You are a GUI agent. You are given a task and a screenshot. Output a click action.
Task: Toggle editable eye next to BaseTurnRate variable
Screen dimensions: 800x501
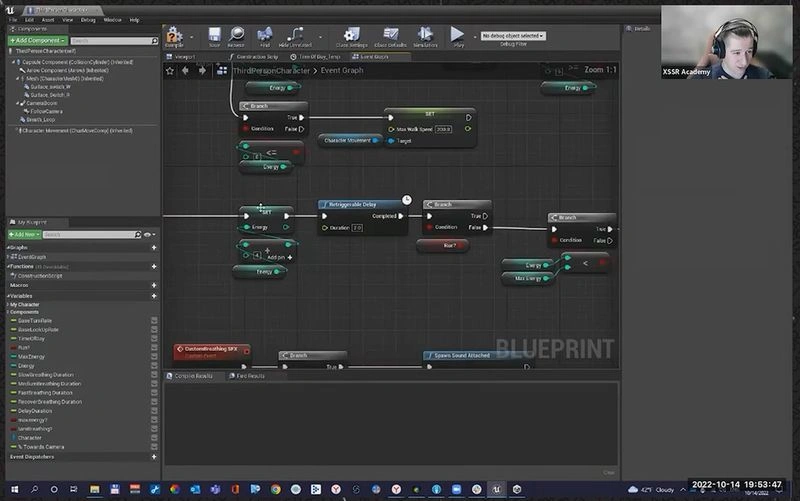(154, 321)
